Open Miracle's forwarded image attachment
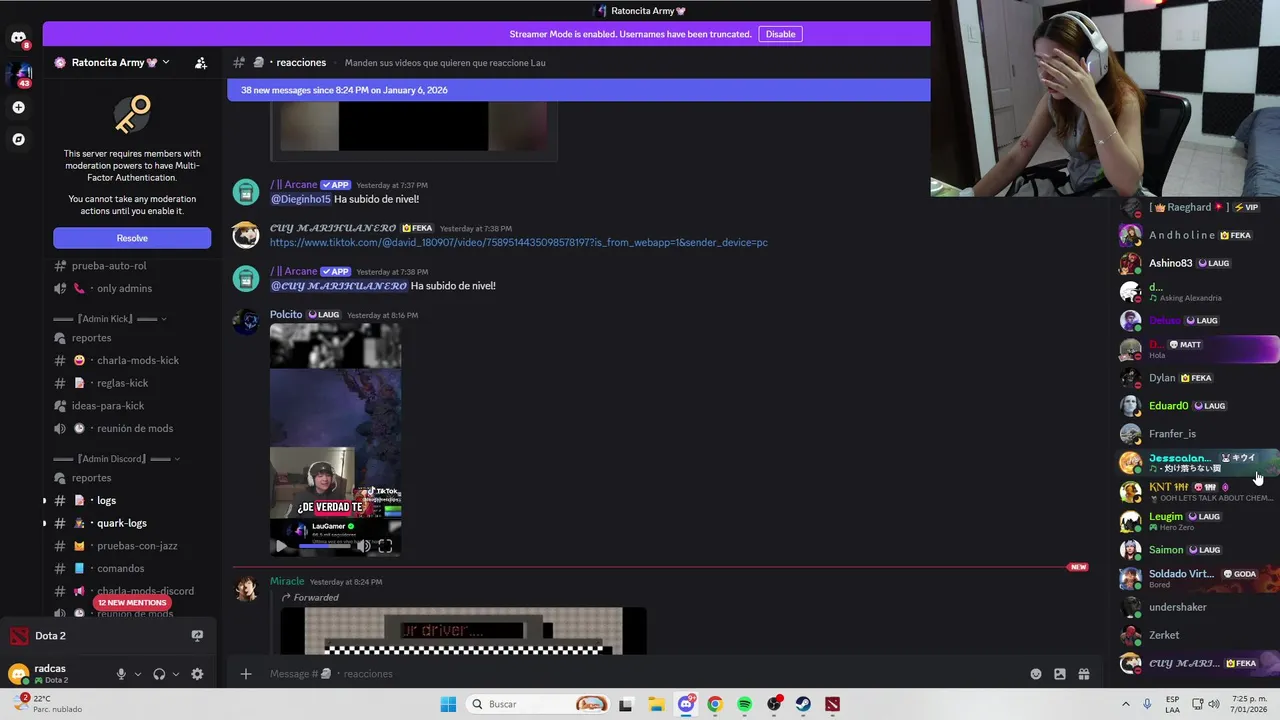This screenshot has width=1280, height=720. [463, 631]
